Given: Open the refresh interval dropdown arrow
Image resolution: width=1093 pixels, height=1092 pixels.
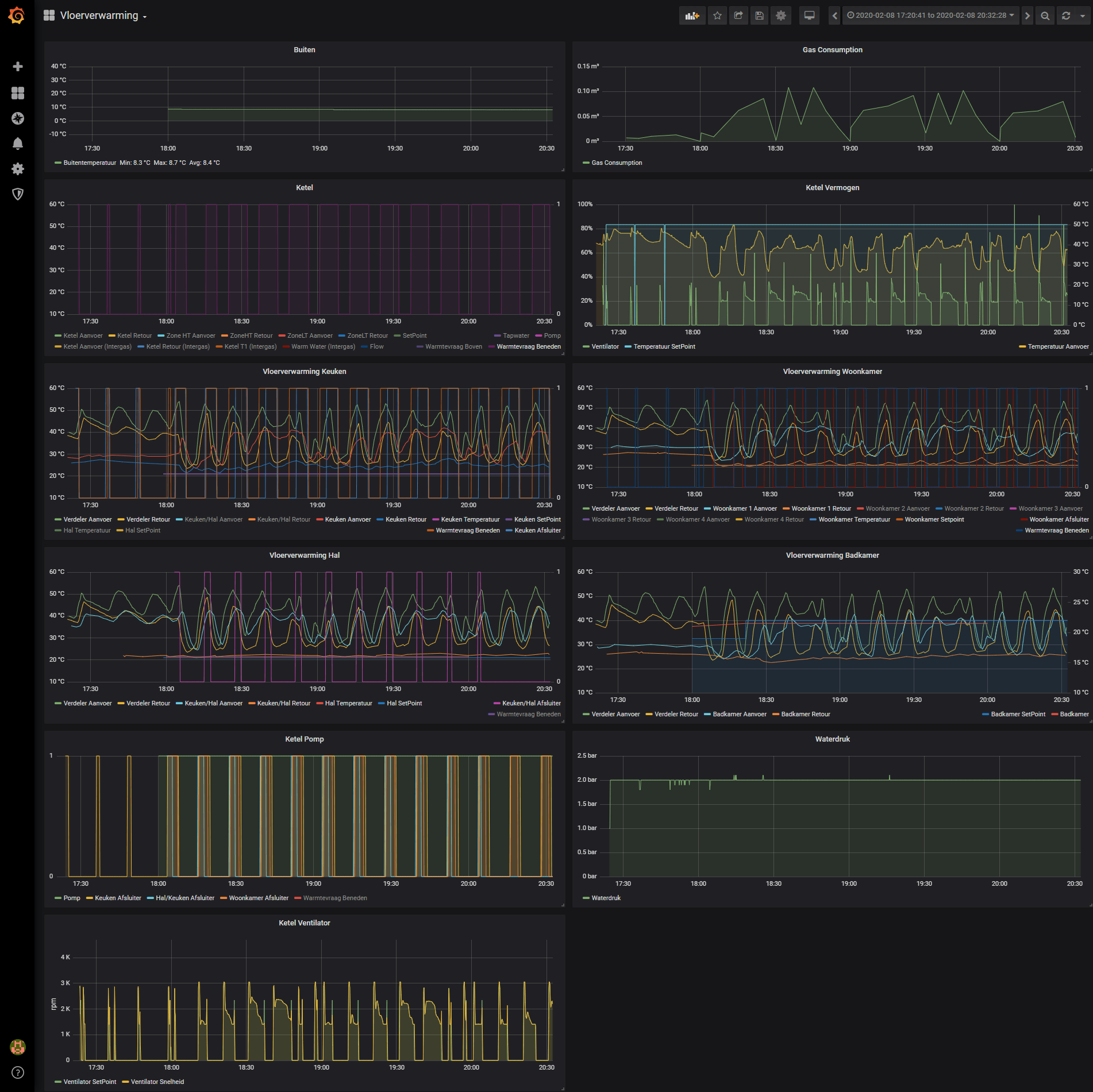Looking at the screenshot, I should [1083, 16].
